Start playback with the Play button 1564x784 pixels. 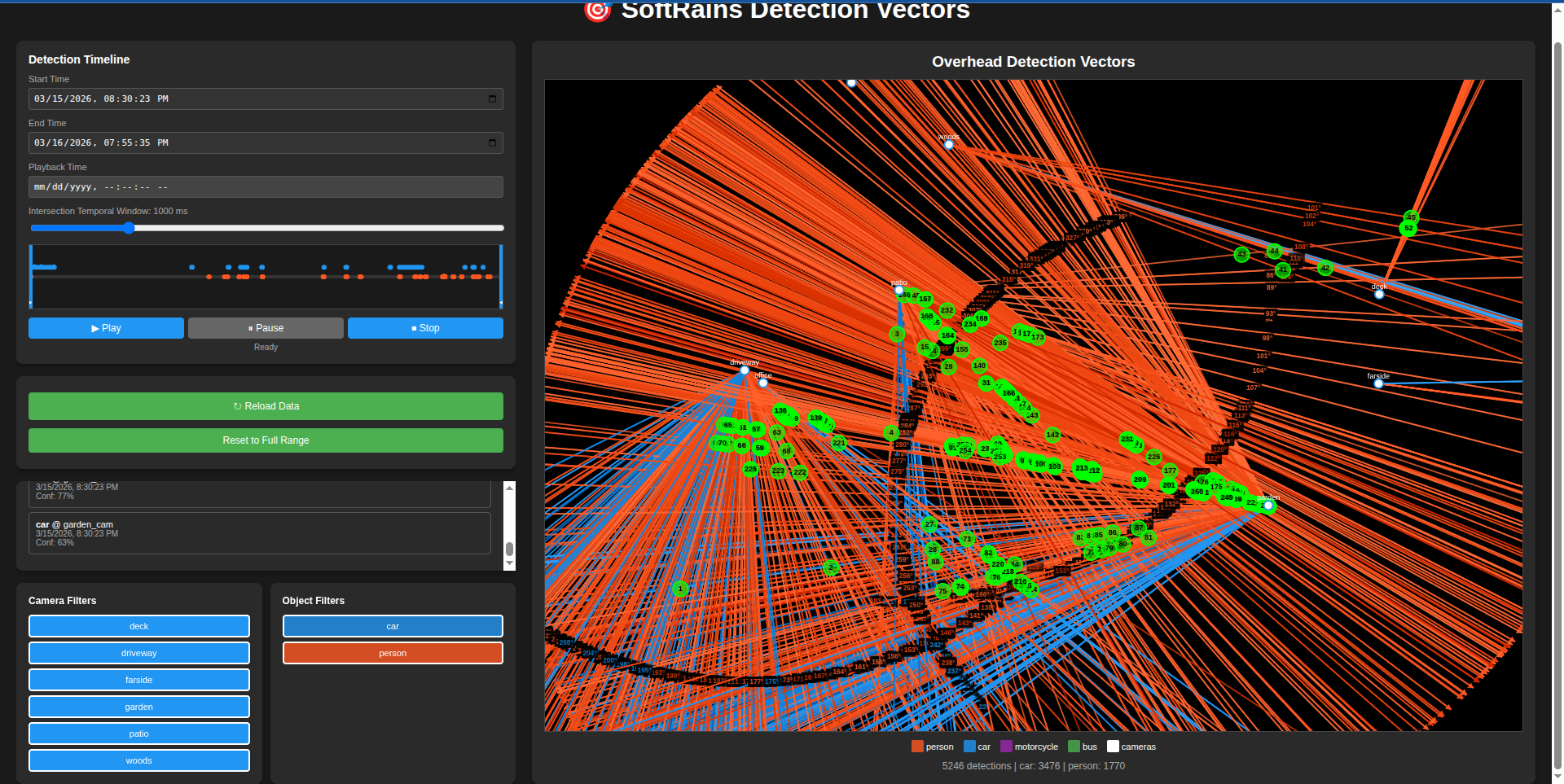click(106, 328)
